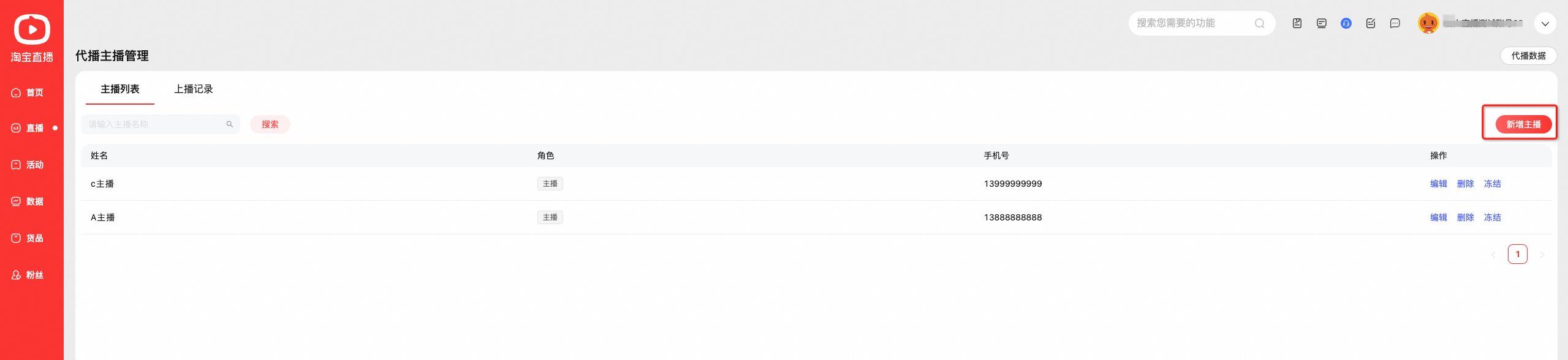Click 冻结 link for c主播
The height and width of the screenshot is (360, 1568).
pos(1492,184)
